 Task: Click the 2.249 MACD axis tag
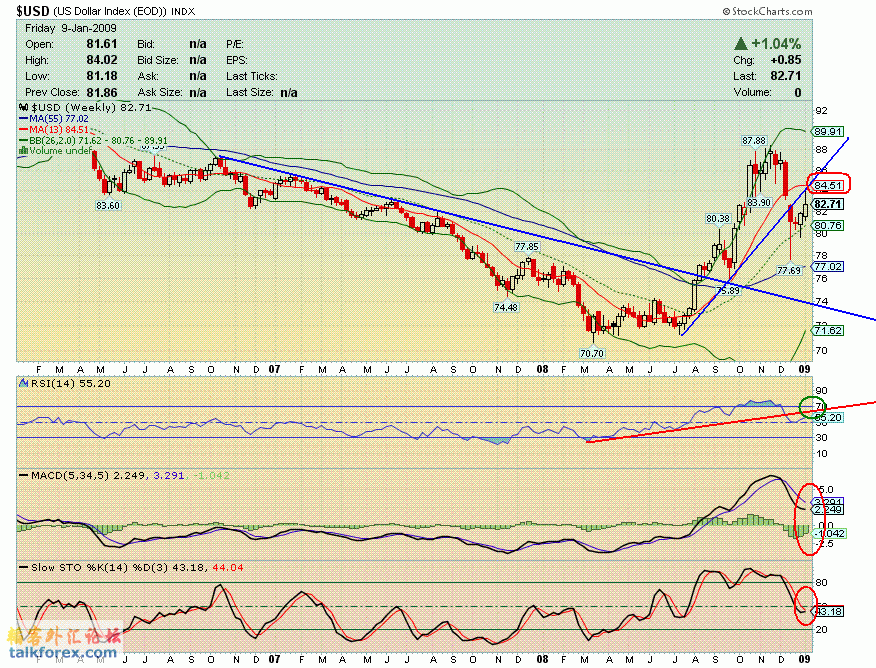tap(827, 510)
